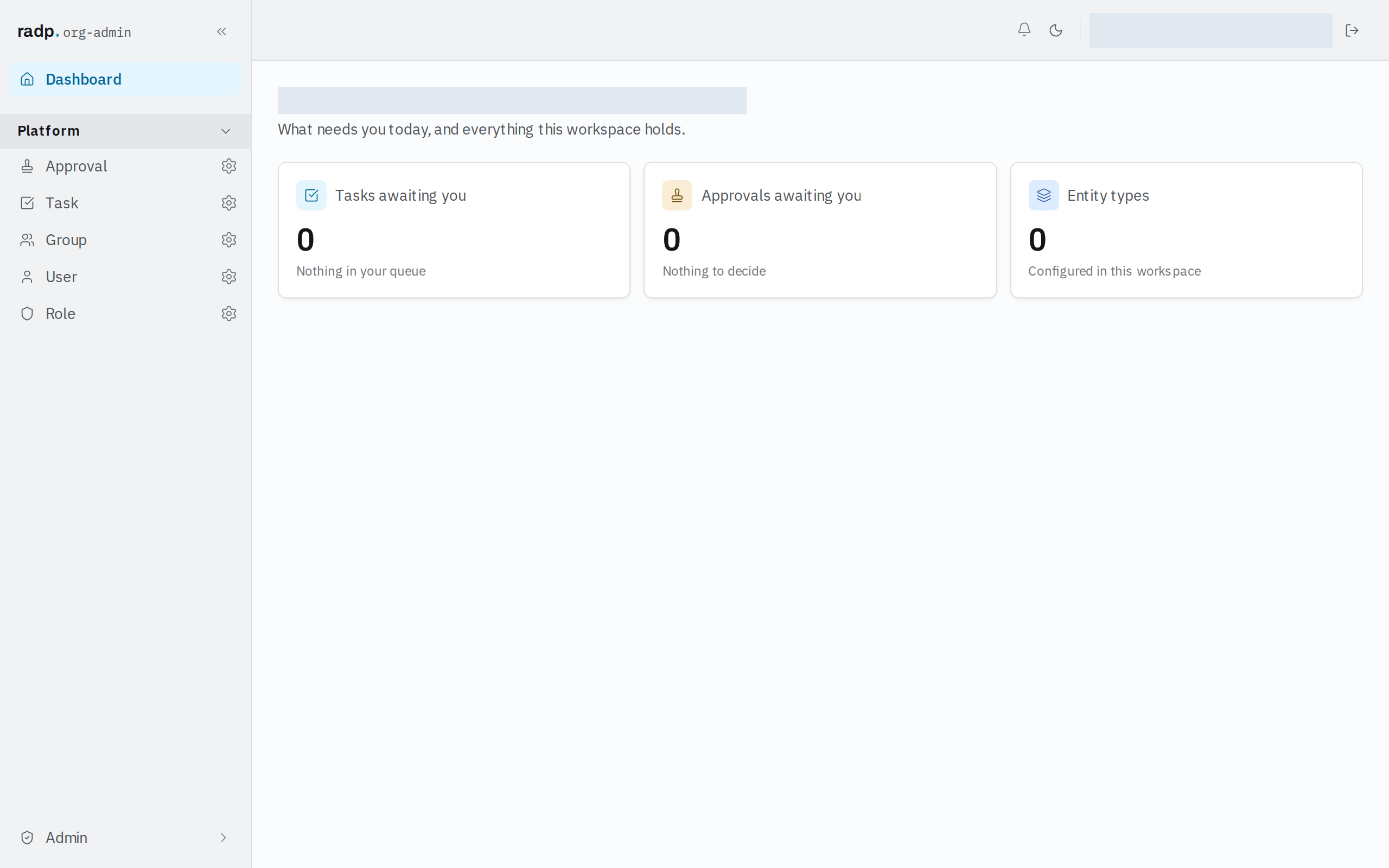The height and width of the screenshot is (868, 1389).
Task: Toggle dark mode moon icon
Action: coord(1055,30)
